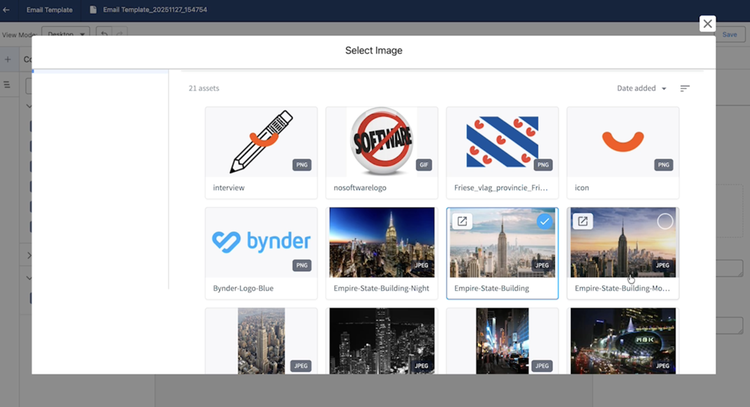Click the plus icon in left sidebar
This screenshot has width=750, height=407.
pos(8,59)
